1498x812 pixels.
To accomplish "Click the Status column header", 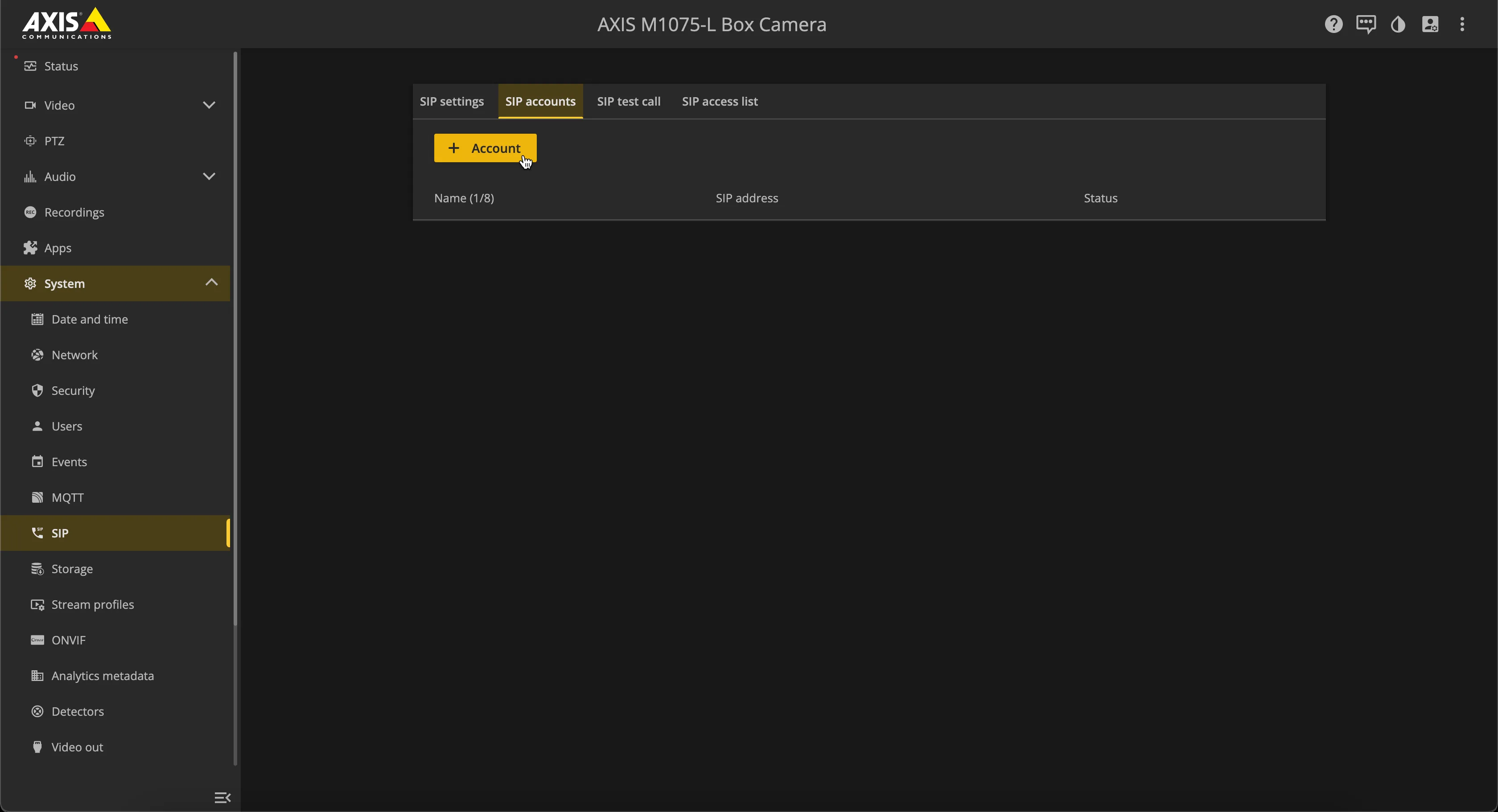I will coord(1100,198).
